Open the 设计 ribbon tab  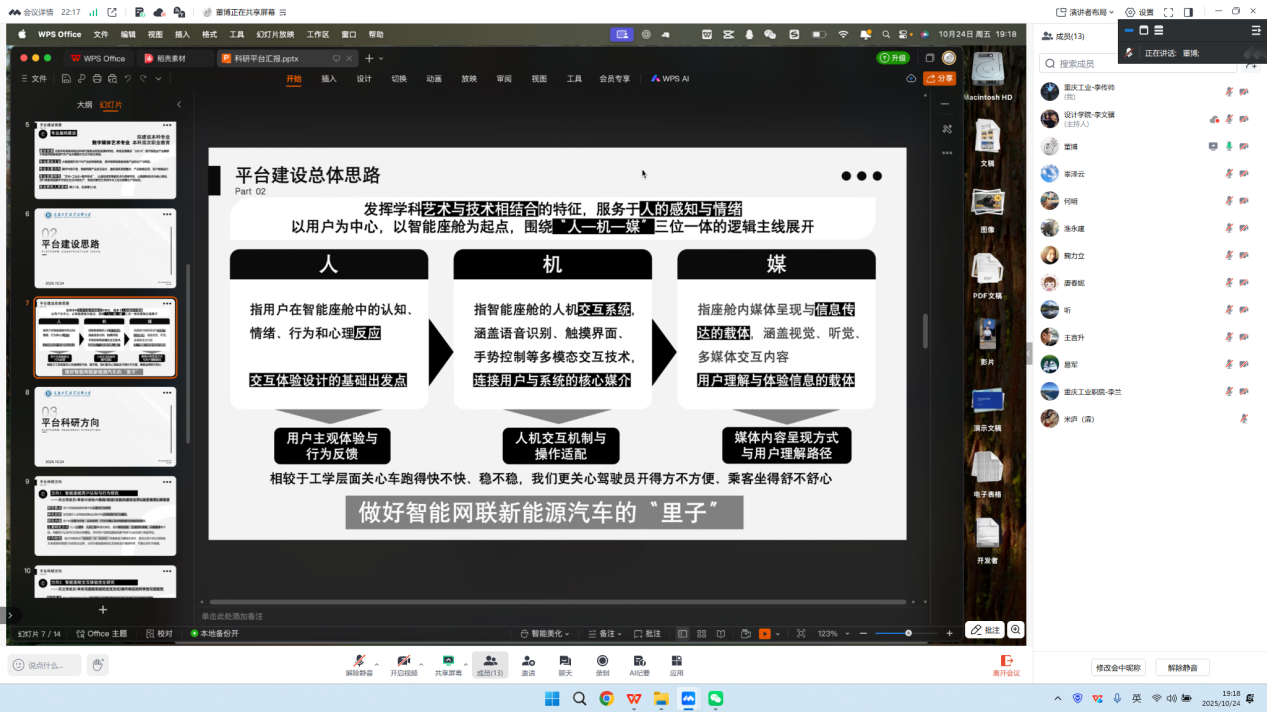[364, 78]
